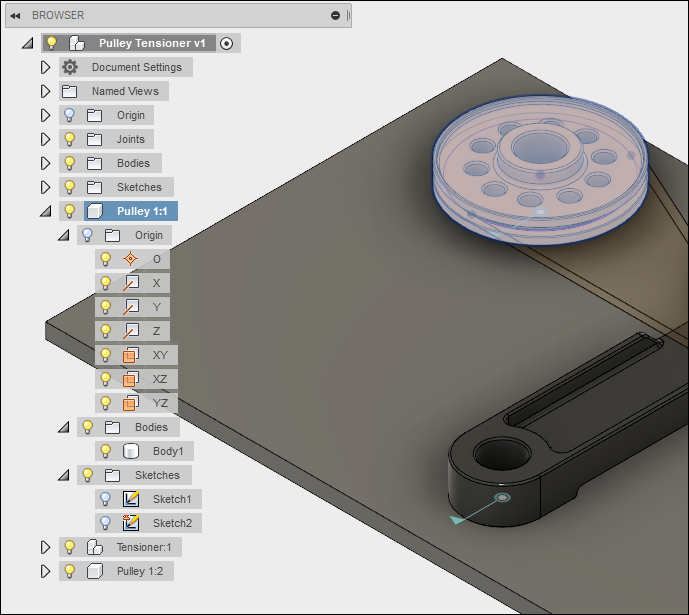The image size is (689, 615).
Task: Expand the Document Settings node
Action: coord(45,67)
